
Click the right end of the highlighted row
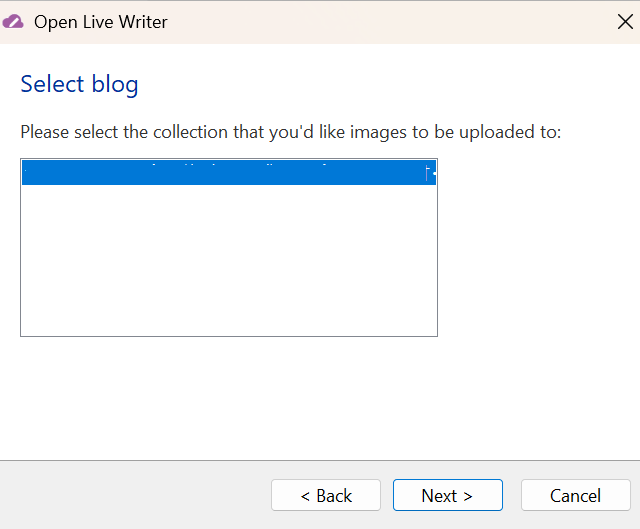click(428, 174)
